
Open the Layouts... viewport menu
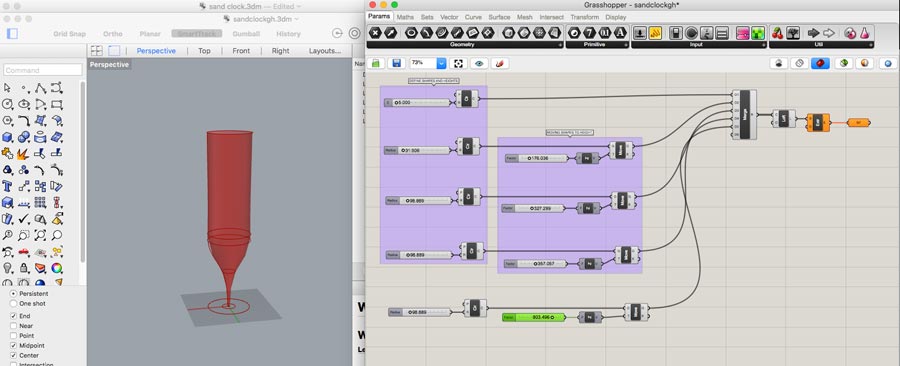coord(325,50)
